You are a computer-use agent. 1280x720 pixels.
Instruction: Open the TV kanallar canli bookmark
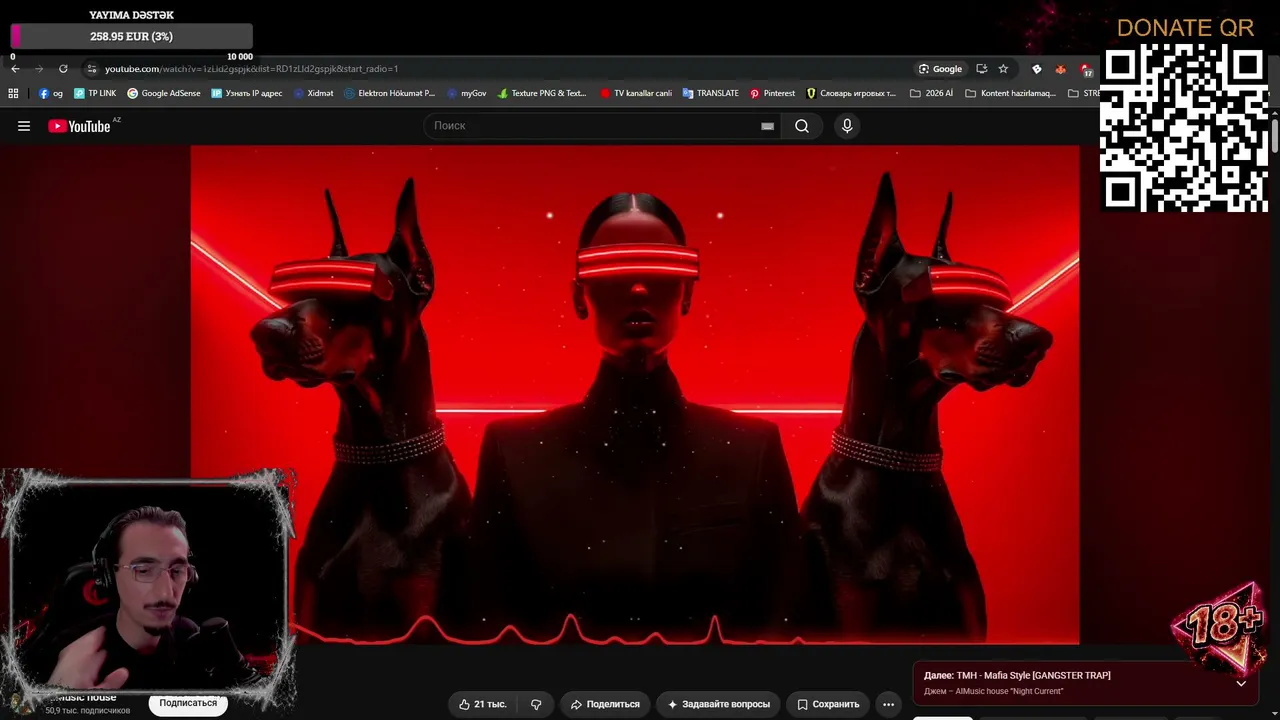click(636, 93)
